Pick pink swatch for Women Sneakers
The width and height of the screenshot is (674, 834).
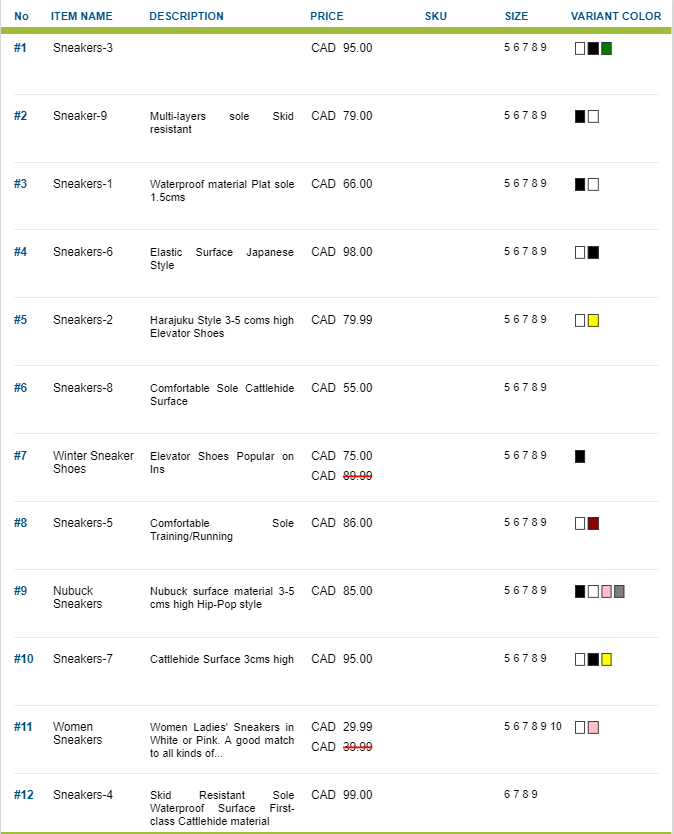[x=593, y=727]
